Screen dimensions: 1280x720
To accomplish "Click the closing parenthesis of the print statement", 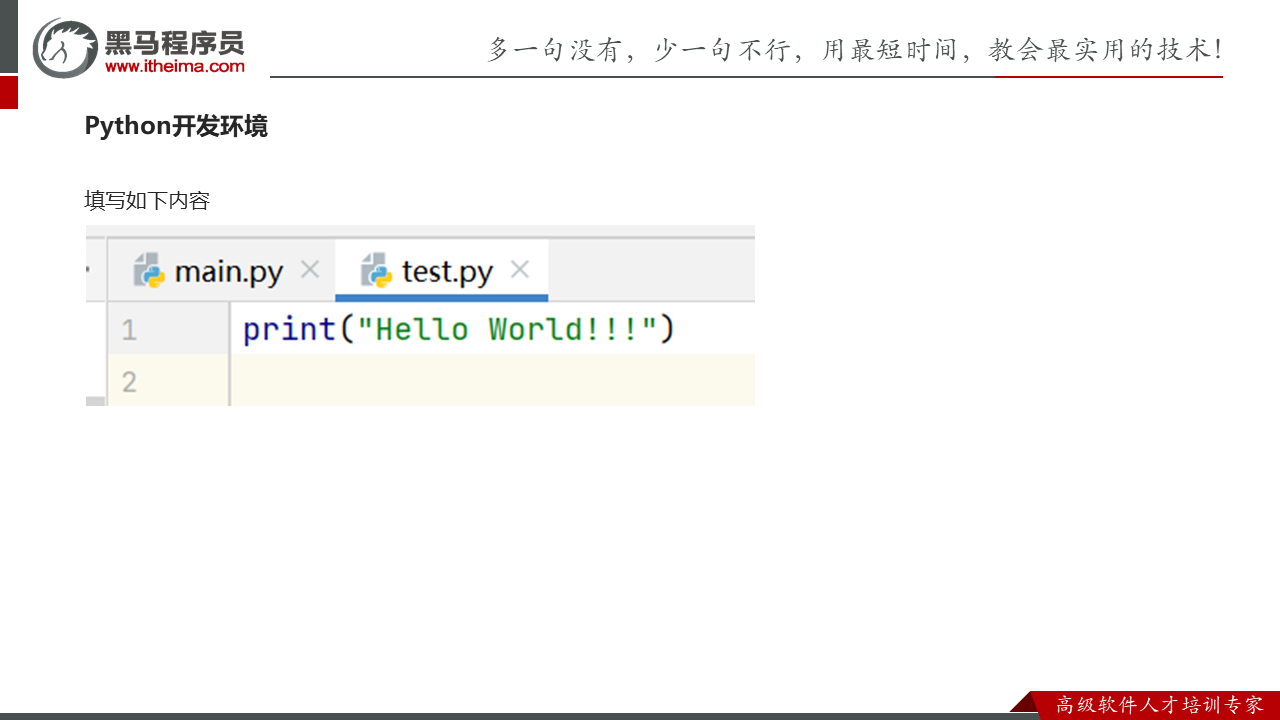I will tap(667, 329).
